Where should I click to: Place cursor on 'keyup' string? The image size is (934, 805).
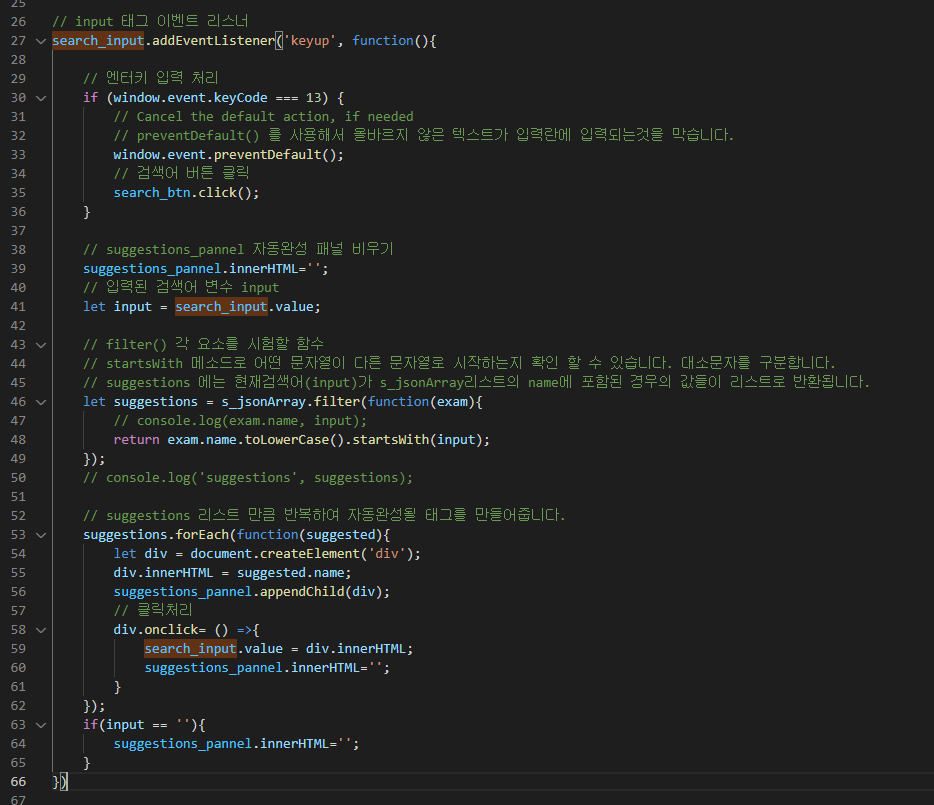coord(310,41)
